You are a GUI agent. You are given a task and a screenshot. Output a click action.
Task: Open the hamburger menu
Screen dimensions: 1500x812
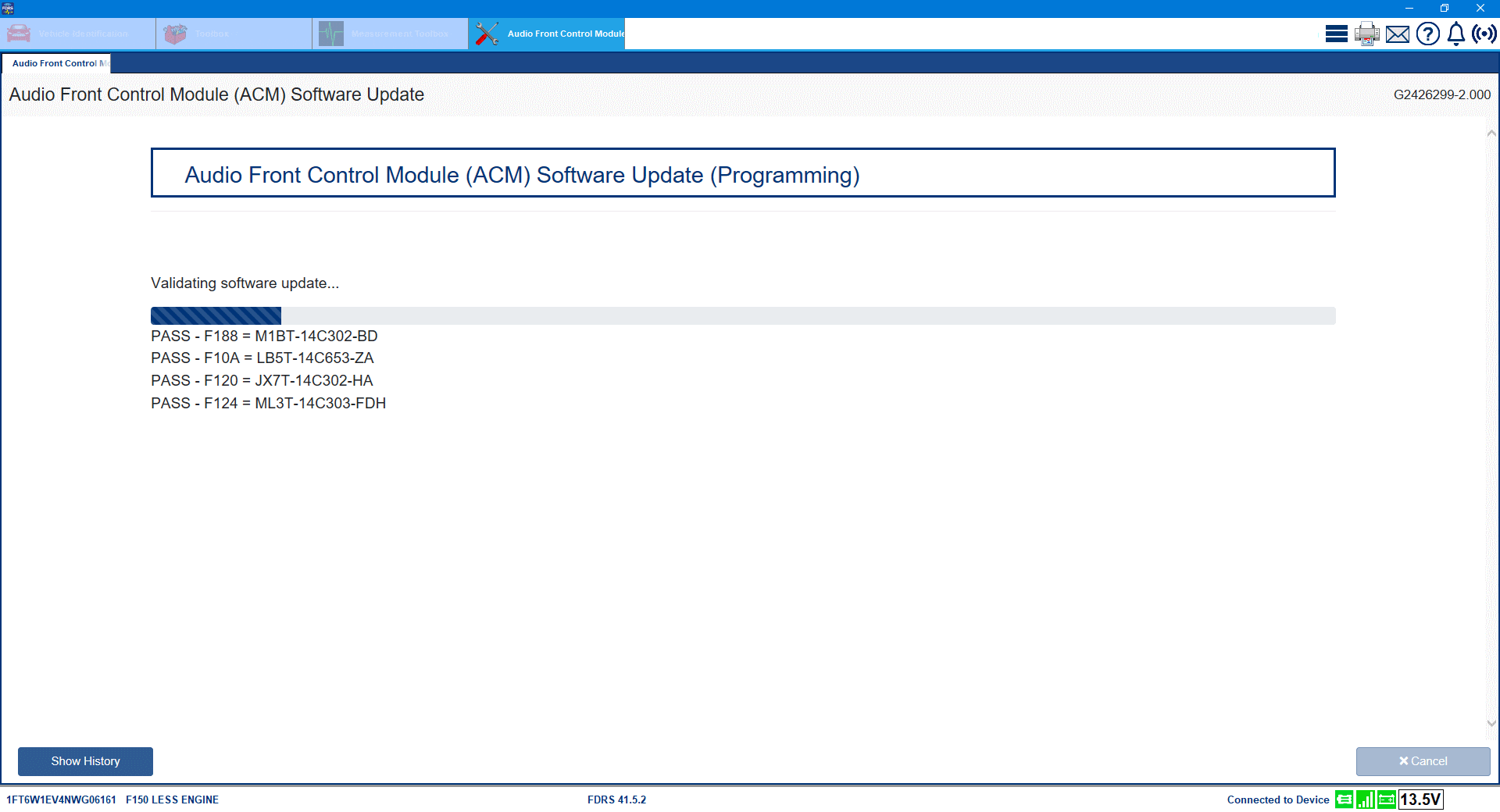[x=1336, y=34]
